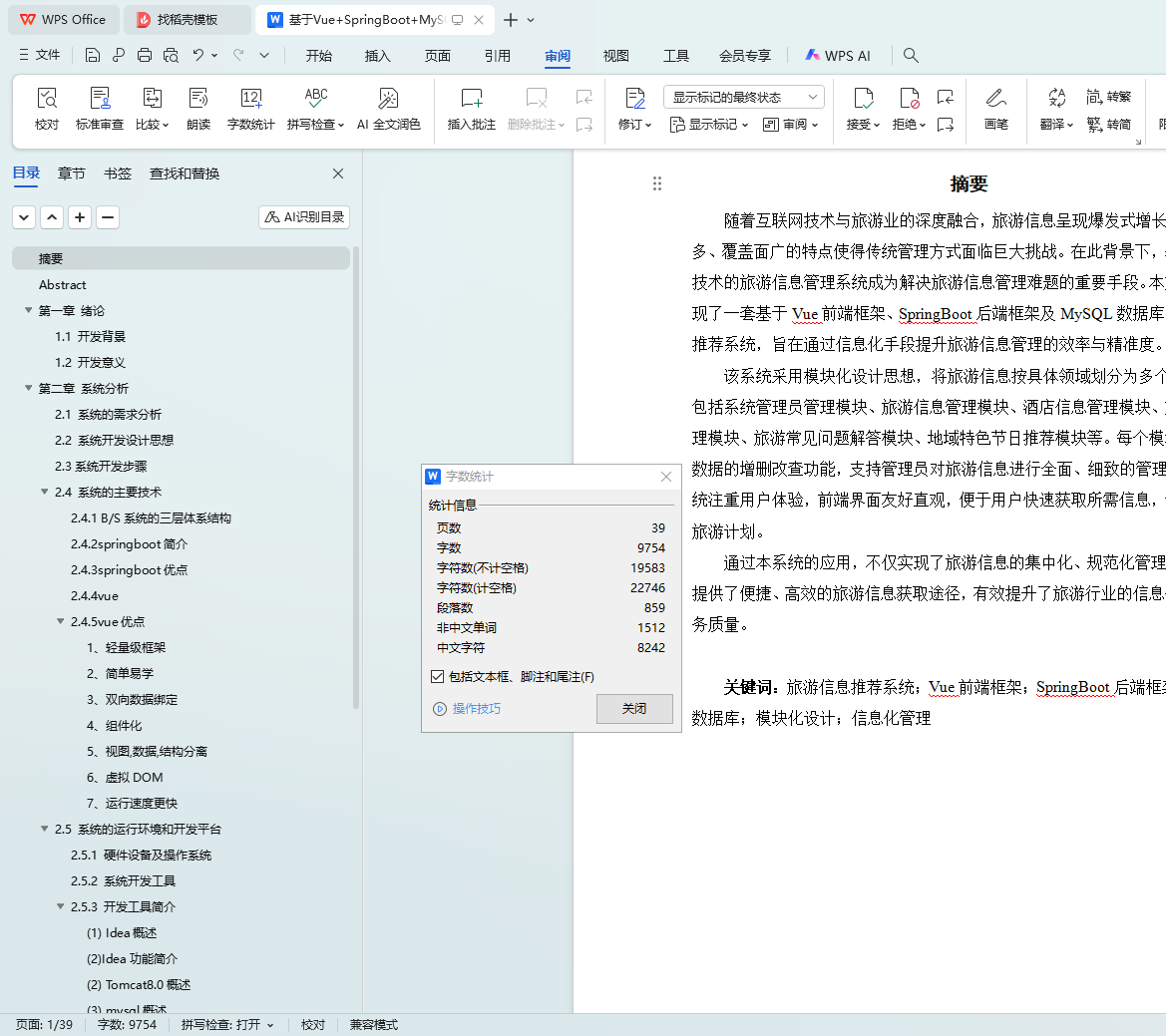Click the 接受 accept changes icon
1166x1036 pixels.
coord(864,98)
